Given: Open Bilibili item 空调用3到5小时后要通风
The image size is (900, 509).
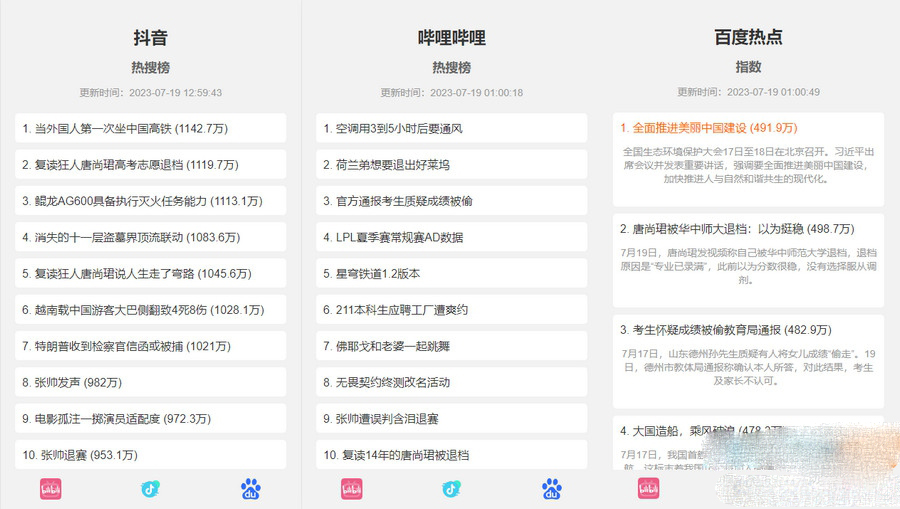Looking at the screenshot, I should tap(451, 128).
